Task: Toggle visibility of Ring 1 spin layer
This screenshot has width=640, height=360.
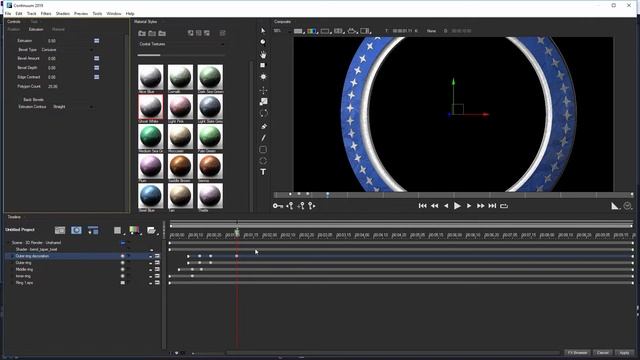Action: (x=122, y=282)
